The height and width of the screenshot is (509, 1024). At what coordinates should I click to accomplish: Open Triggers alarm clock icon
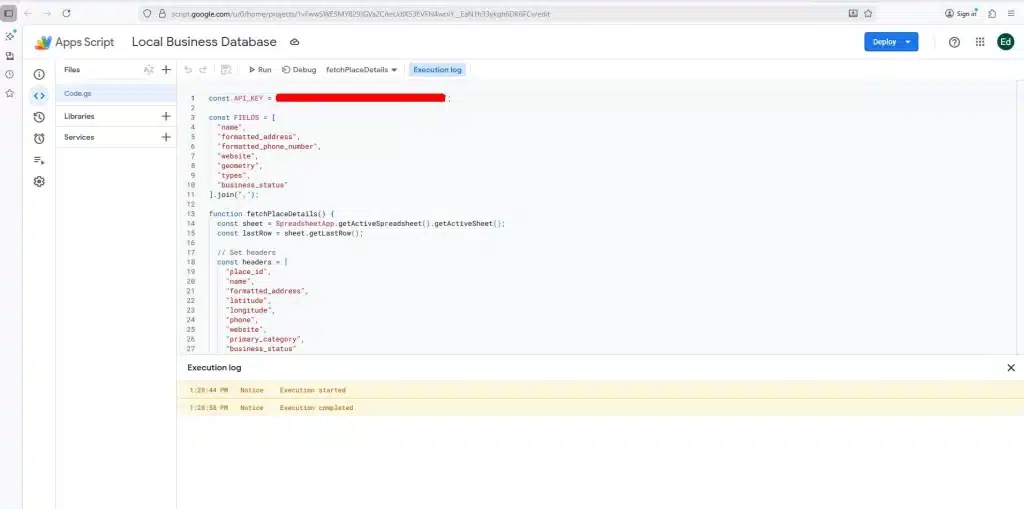[39, 139]
